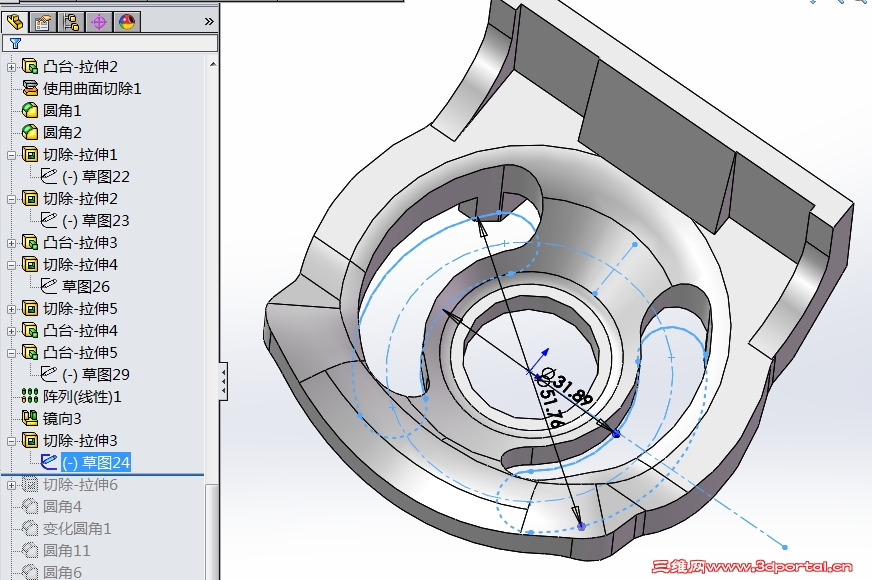872x580 pixels.
Task: Select the 阵列(线性)1 pattern icon
Action: tap(29, 396)
